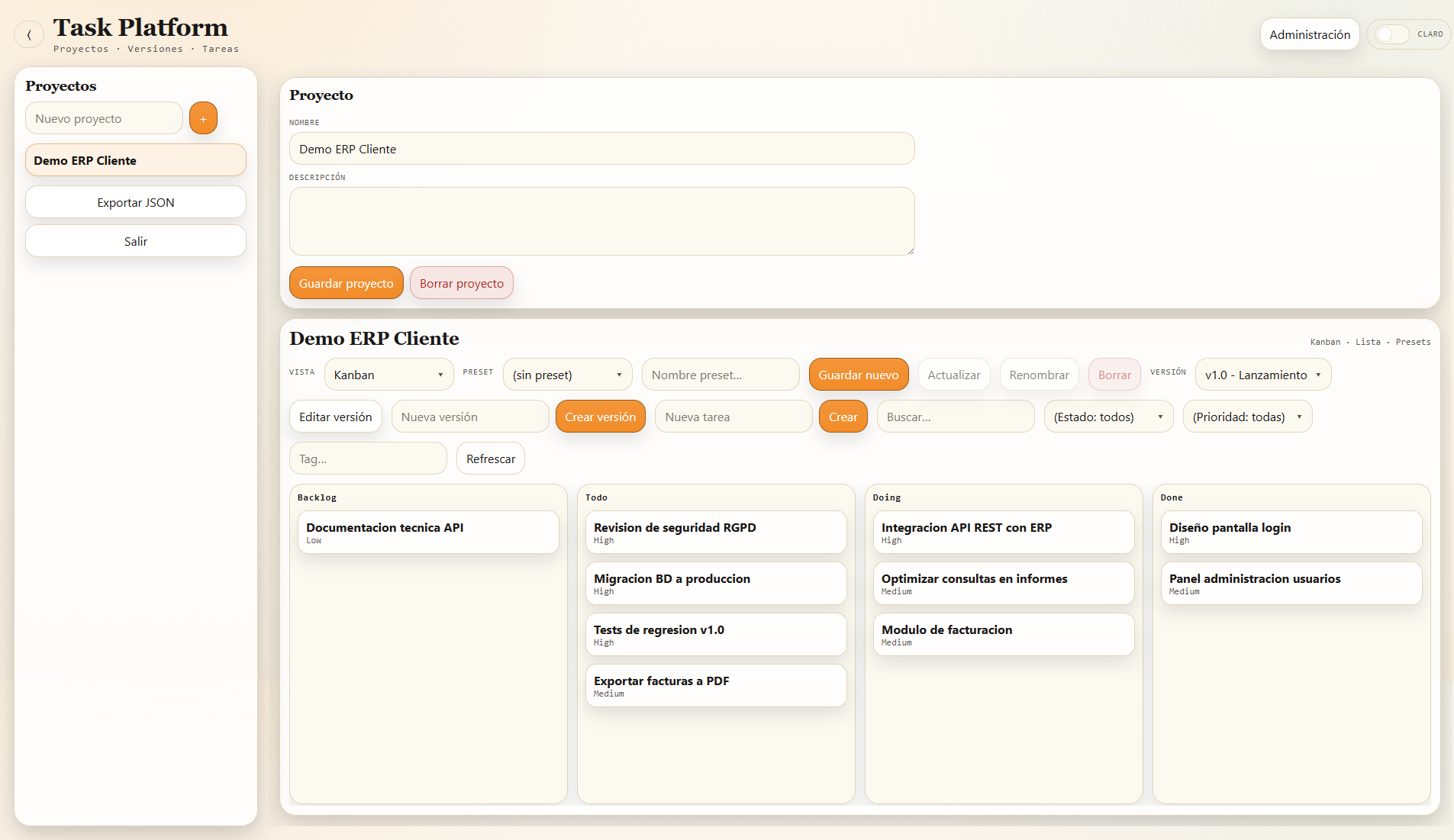Screen dimensions: 1454x840
Task: Open the Migracion BD a produccion task card
Action: click(715, 583)
